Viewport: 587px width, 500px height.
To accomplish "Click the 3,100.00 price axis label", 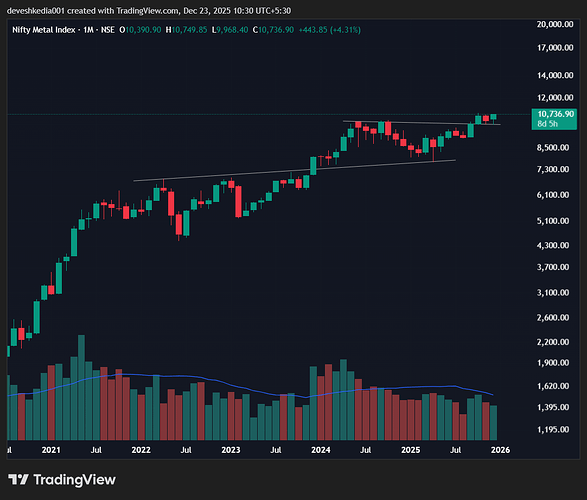I will click(x=553, y=293).
